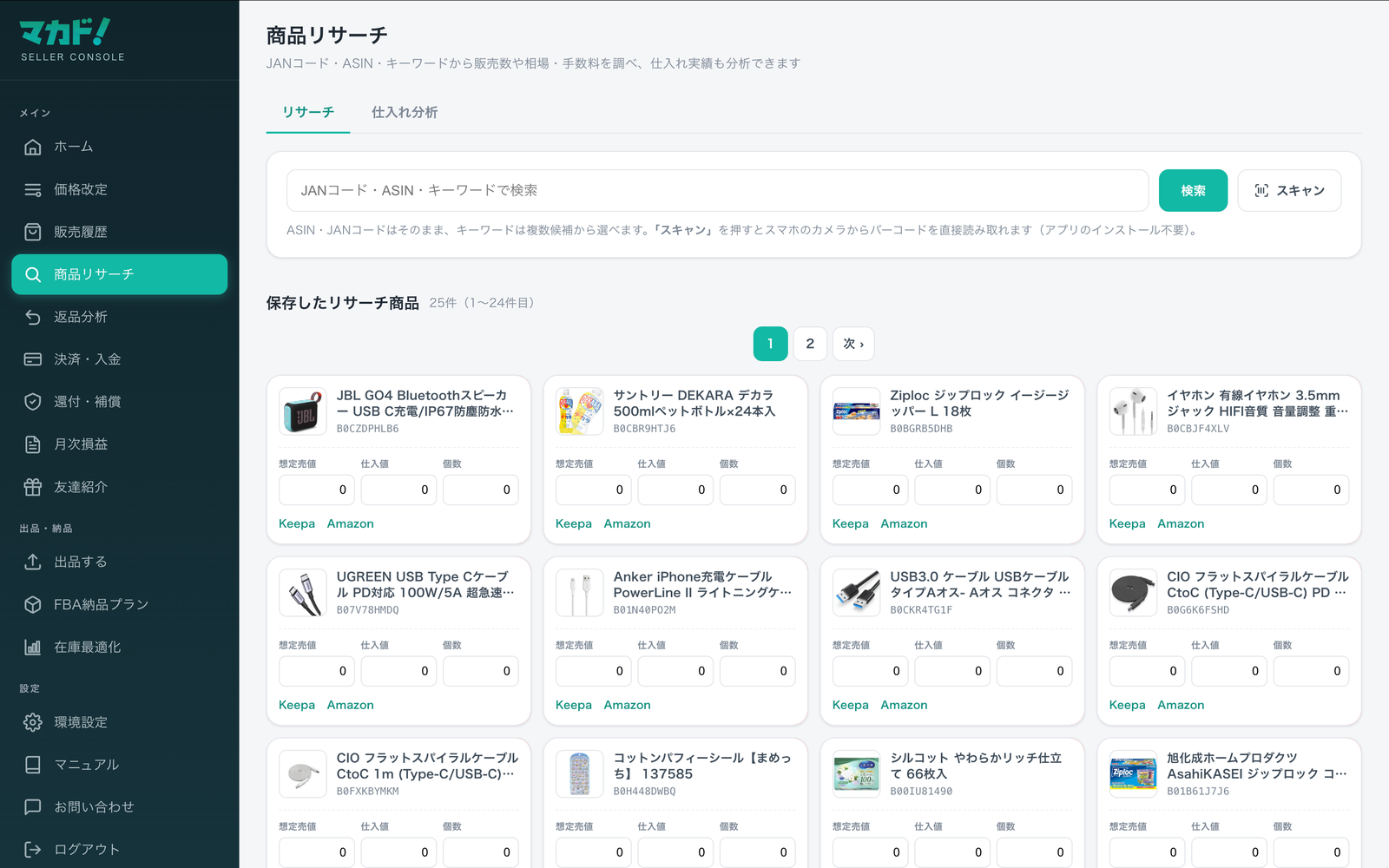Open Keepa link for Anker PowerLine II
This screenshot has width=1389, height=868.
point(574,705)
